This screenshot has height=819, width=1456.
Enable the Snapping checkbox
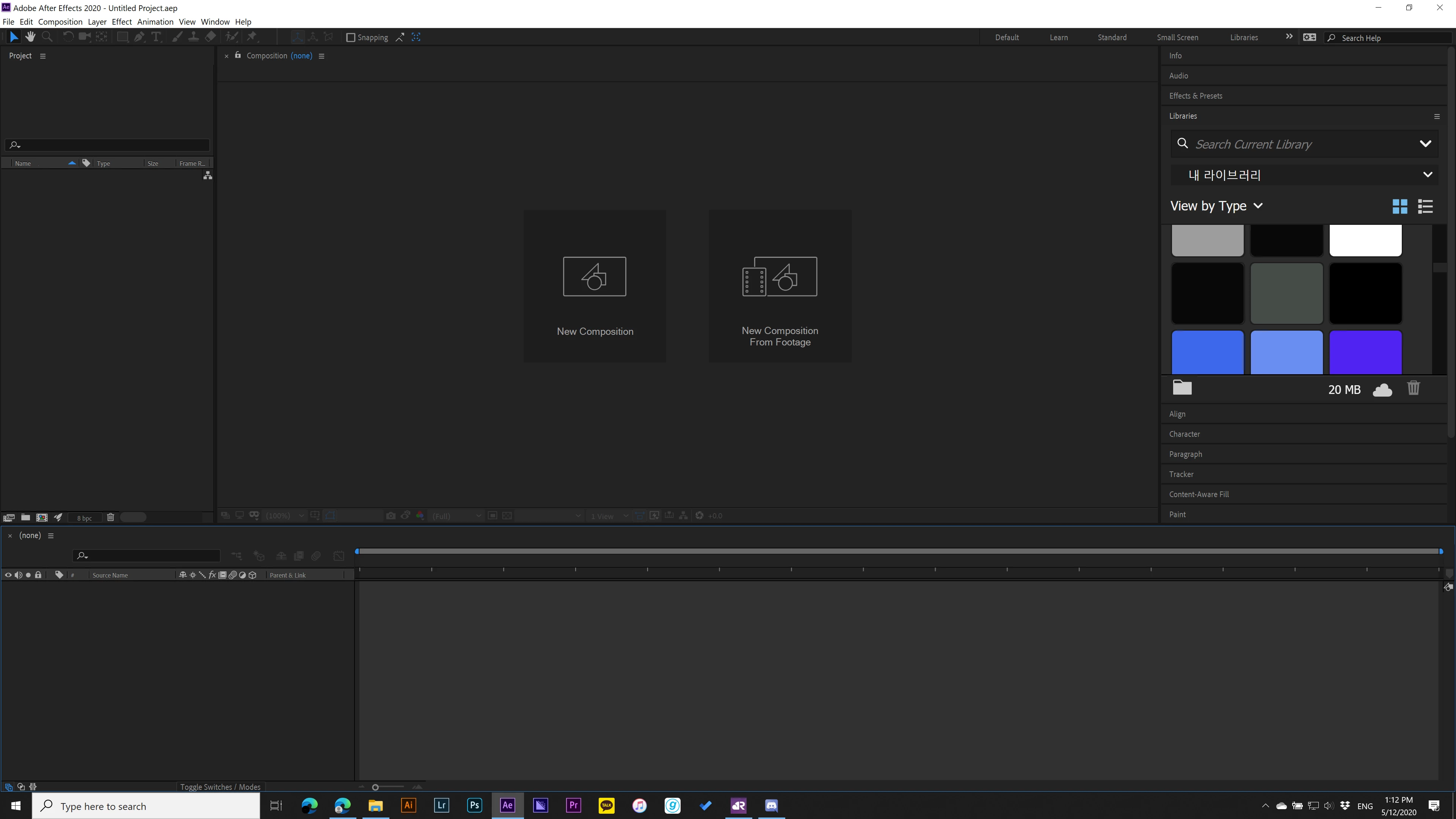pos(350,37)
